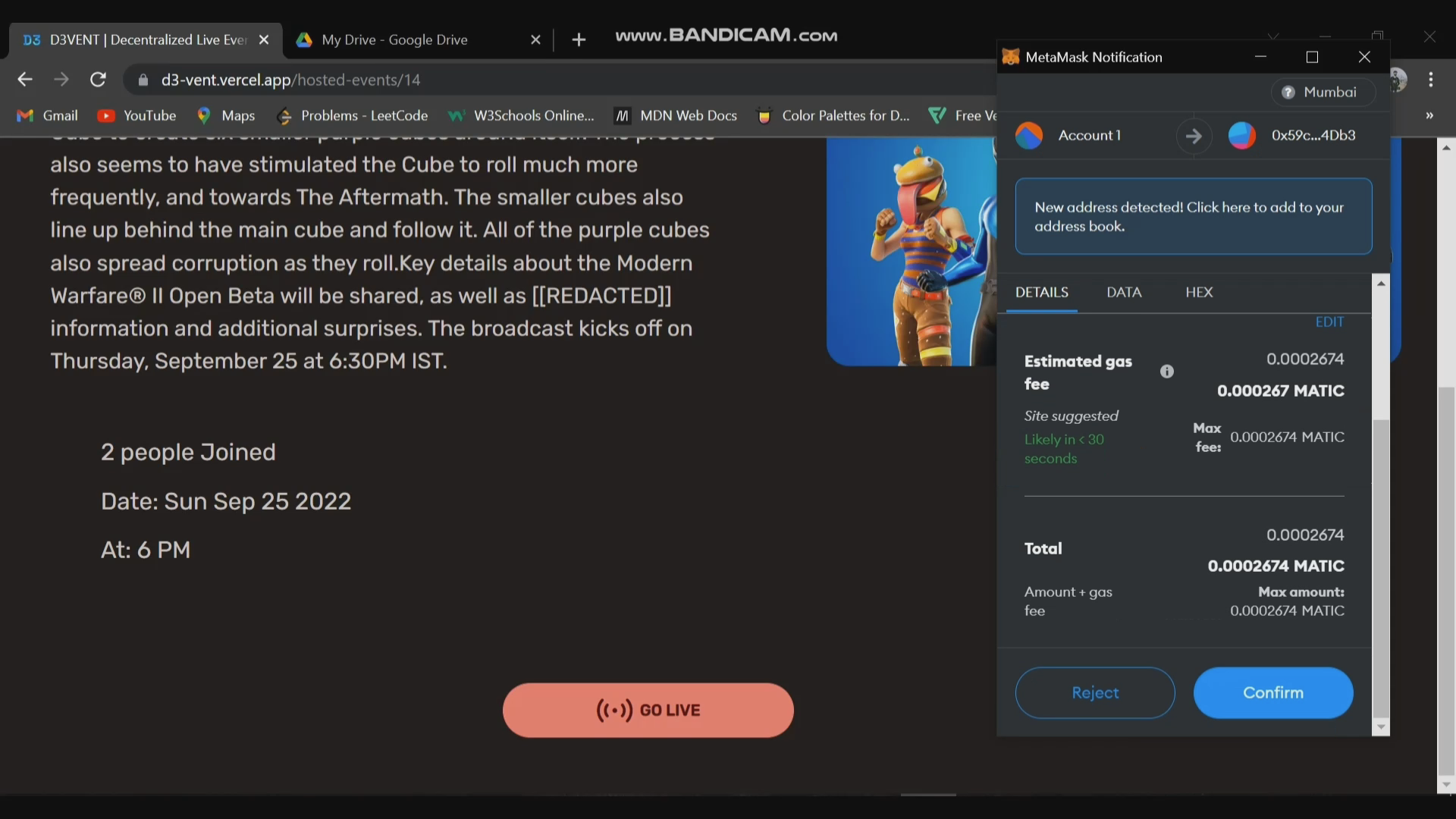The height and width of the screenshot is (819, 1456).
Task: Click the Chrome profile avatar icon
Action: coord(1399,80)
